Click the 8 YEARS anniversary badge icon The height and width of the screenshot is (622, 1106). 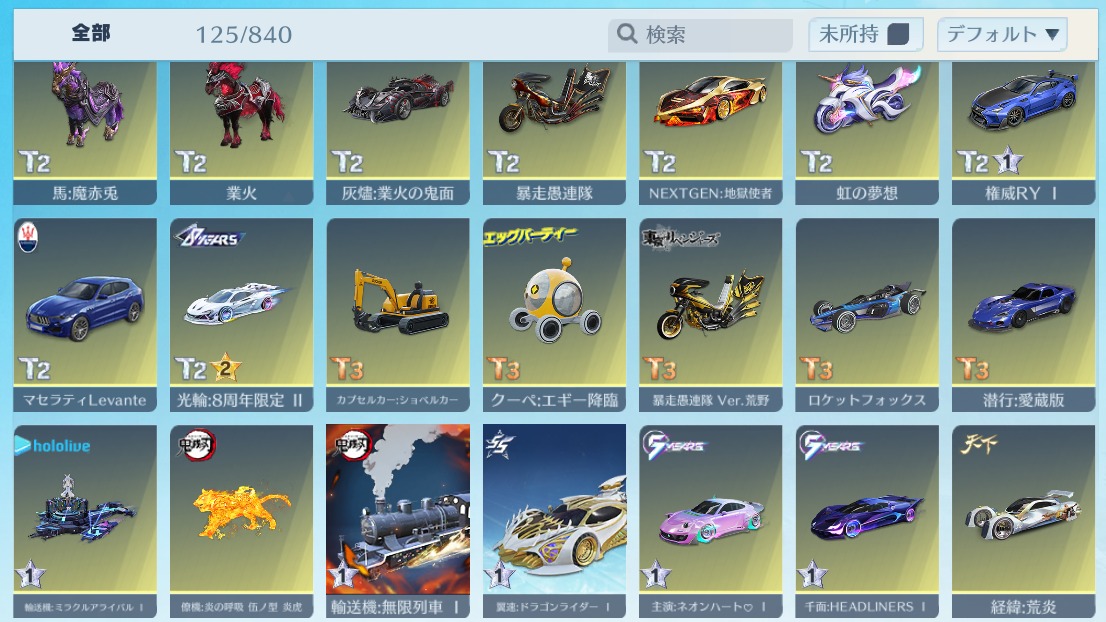(209, 236)
